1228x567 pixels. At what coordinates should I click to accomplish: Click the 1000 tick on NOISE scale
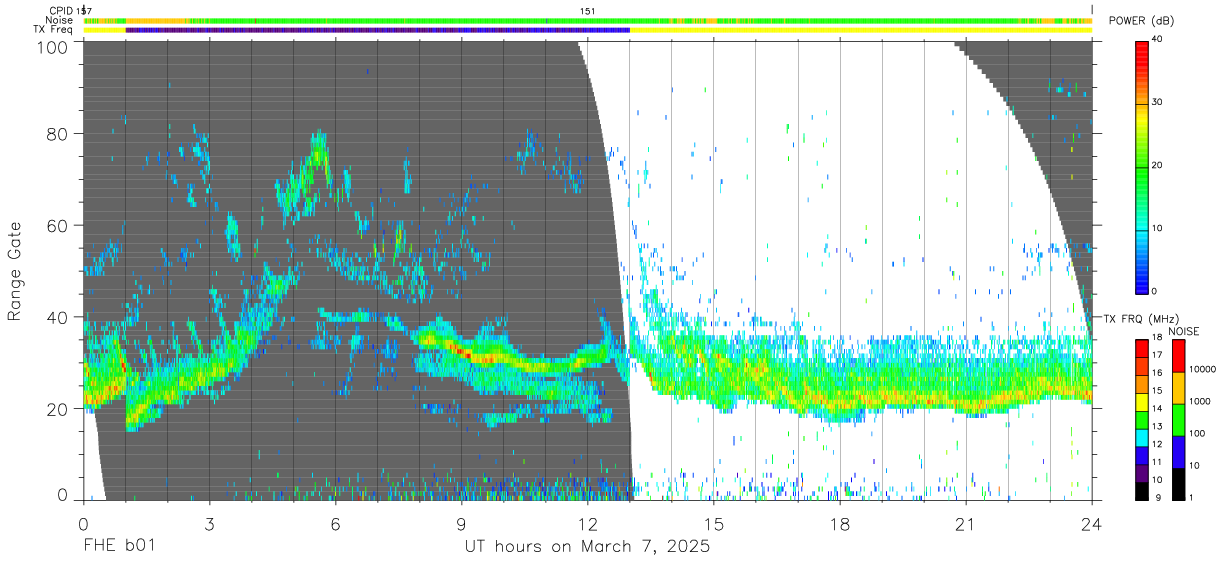tap(1199, 401)
